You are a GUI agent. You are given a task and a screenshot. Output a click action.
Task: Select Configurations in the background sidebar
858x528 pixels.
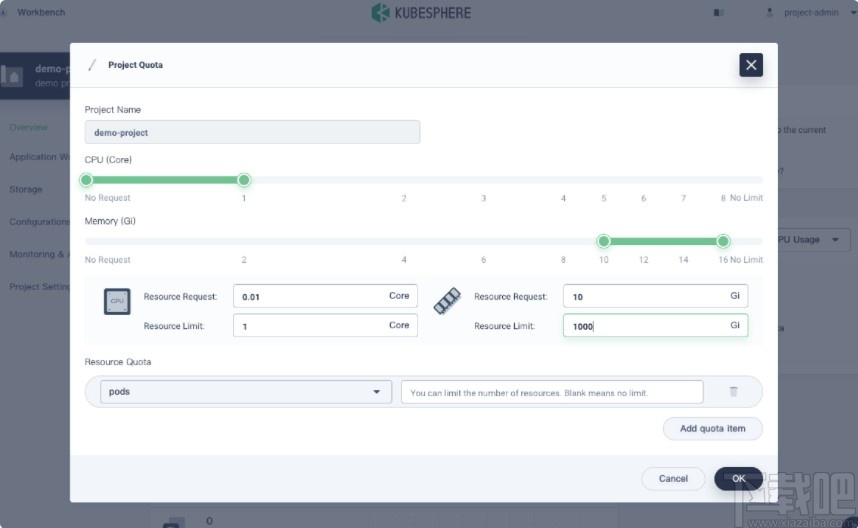[39, 222]
